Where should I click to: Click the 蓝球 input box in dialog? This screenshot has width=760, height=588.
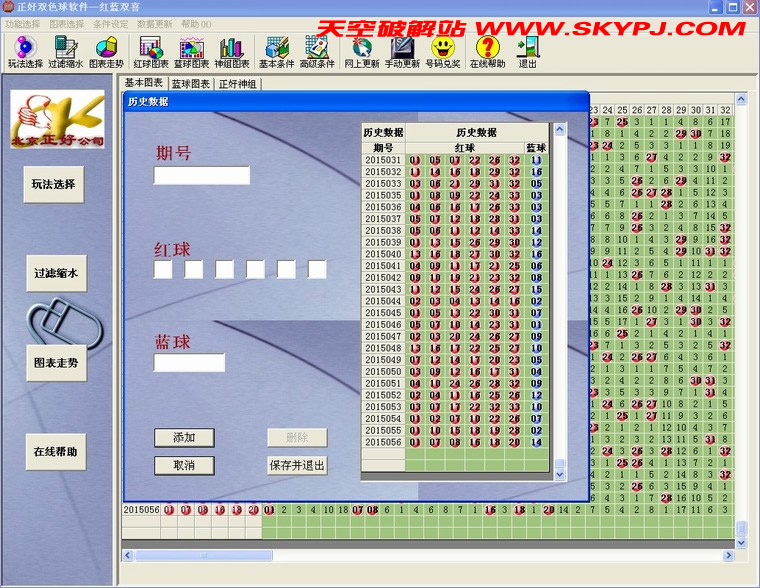pyautogui.click(x=189, y=363)
